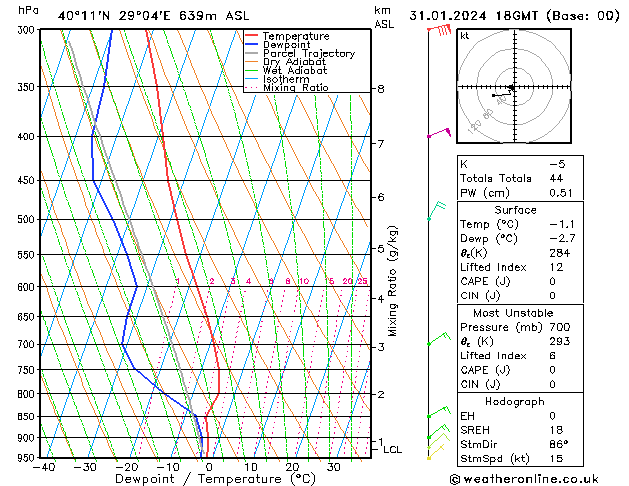Viewport: 629px width, 486px height.
Task: Click the Surface section heading
Action: point(515,210)
